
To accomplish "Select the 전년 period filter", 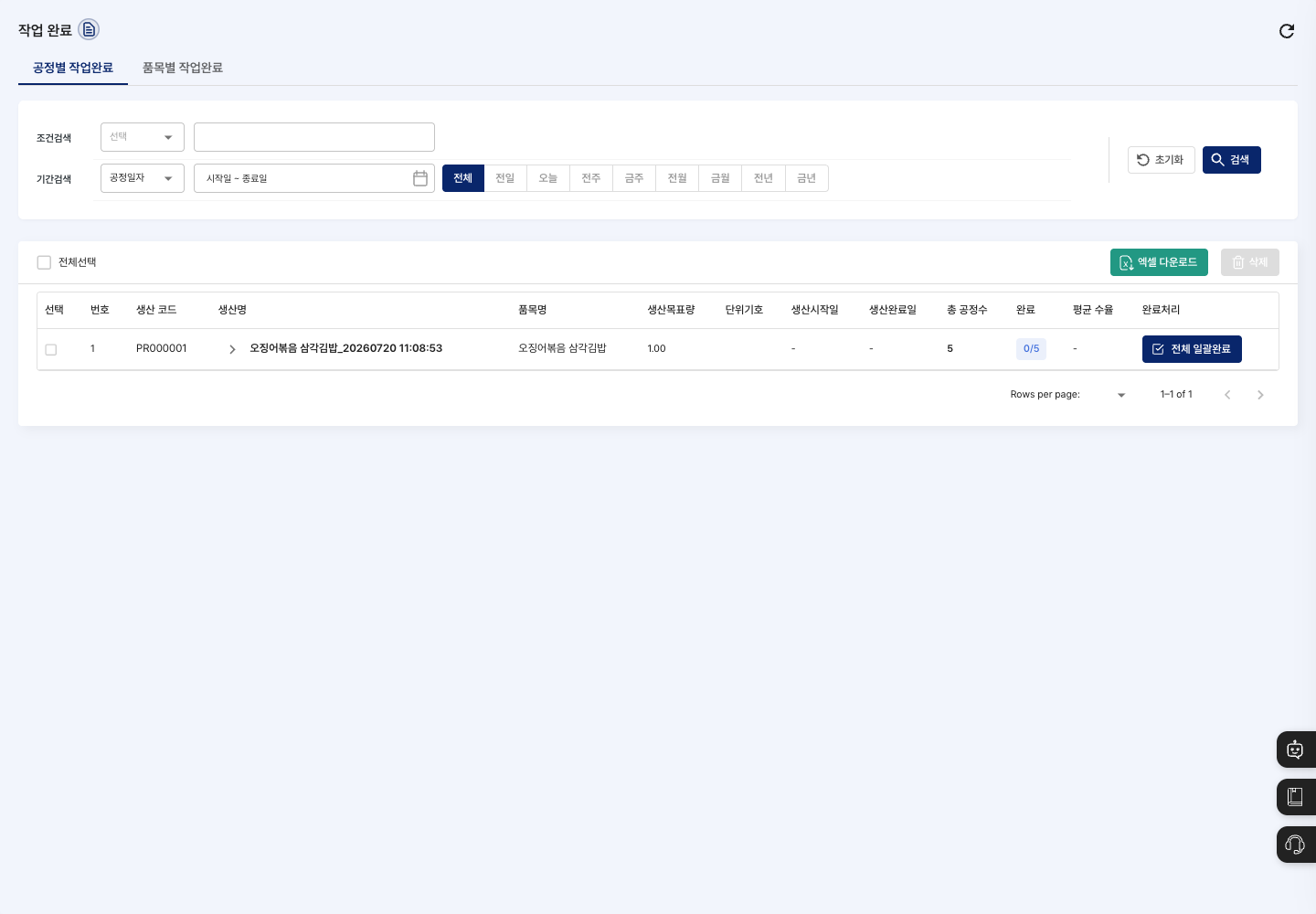I will 763,178.
